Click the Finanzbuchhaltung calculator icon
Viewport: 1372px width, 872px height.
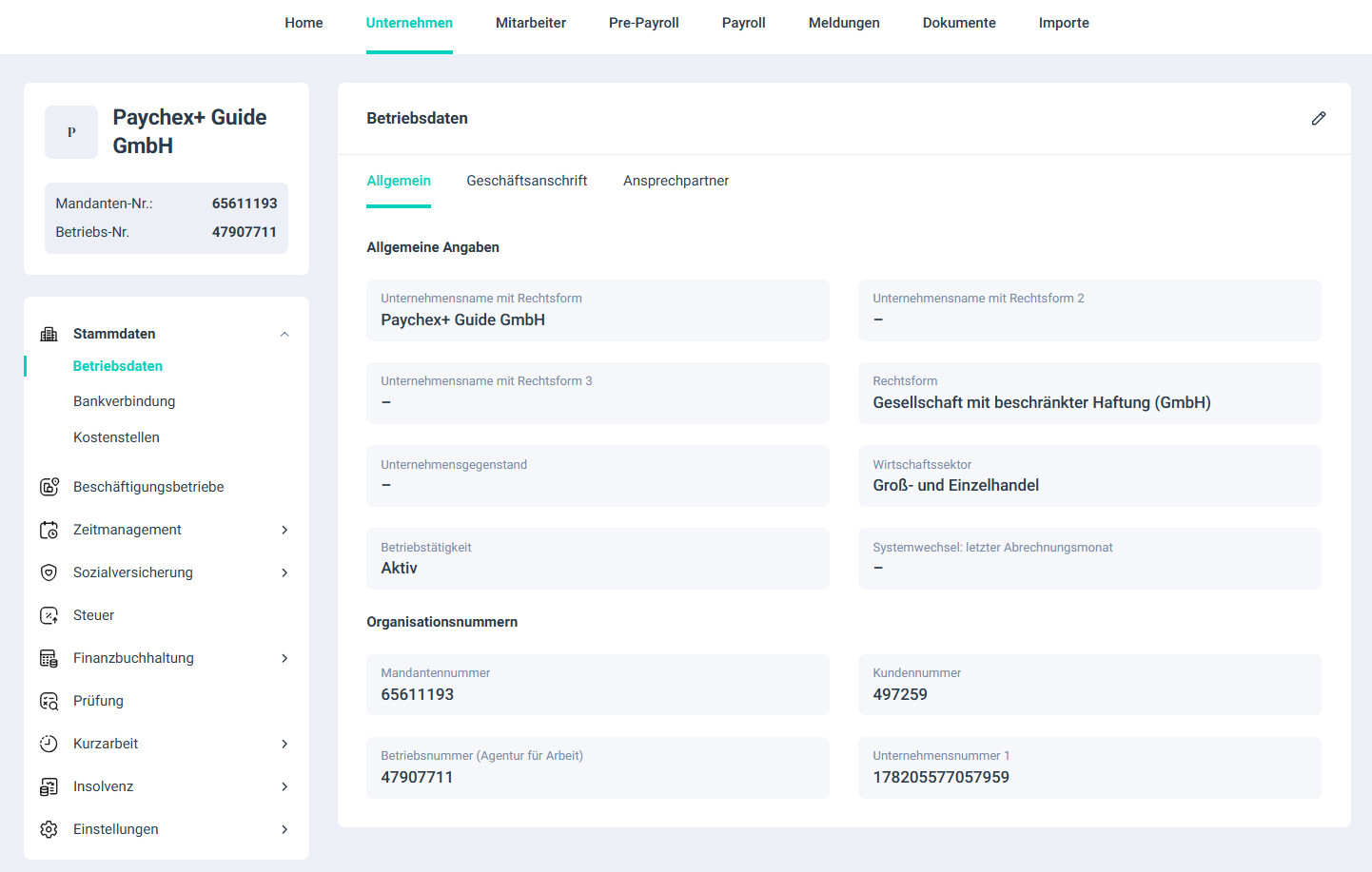pyautogui.click(x=49, y=658)
